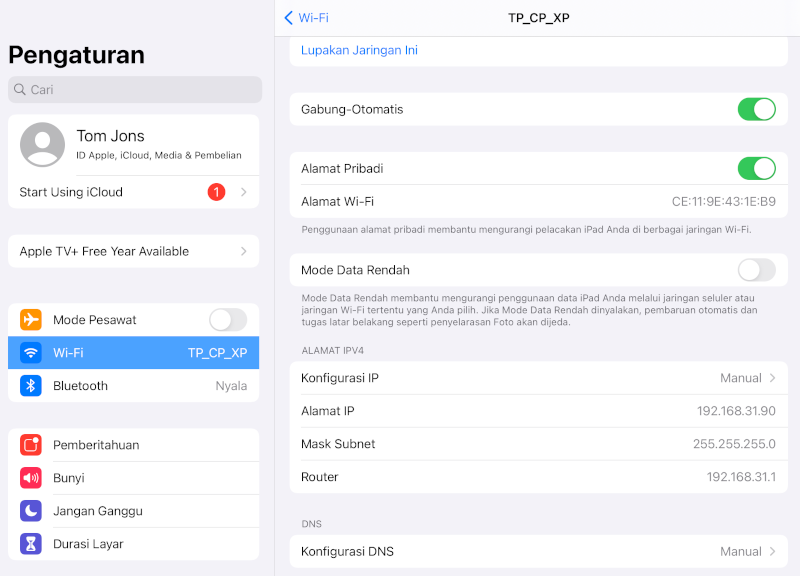800x576 pixels.
Task: Click the red iCloud notification badge
Action: 216,192
